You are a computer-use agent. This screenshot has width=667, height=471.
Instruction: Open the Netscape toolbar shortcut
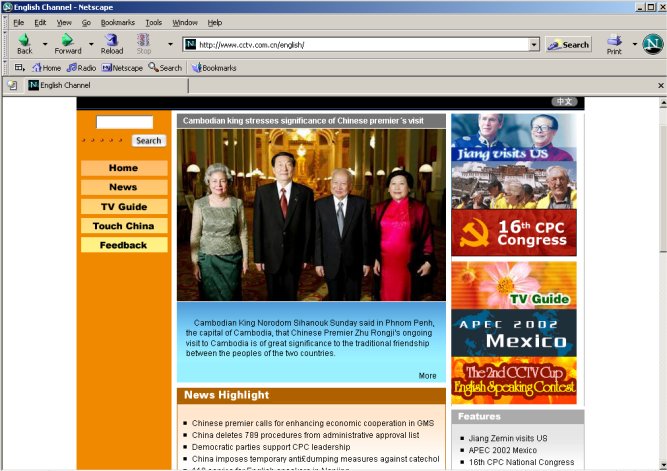(122, 68)
